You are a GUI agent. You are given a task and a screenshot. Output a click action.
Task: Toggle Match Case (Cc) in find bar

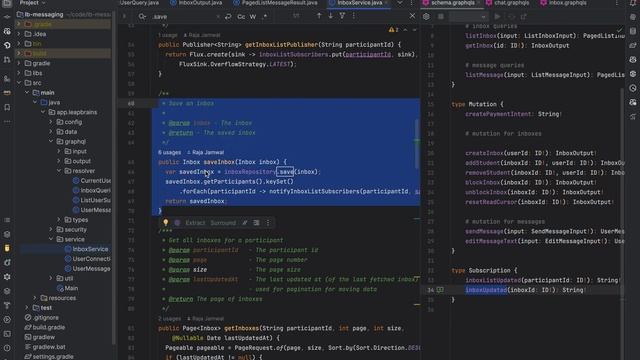pos(241,17)
